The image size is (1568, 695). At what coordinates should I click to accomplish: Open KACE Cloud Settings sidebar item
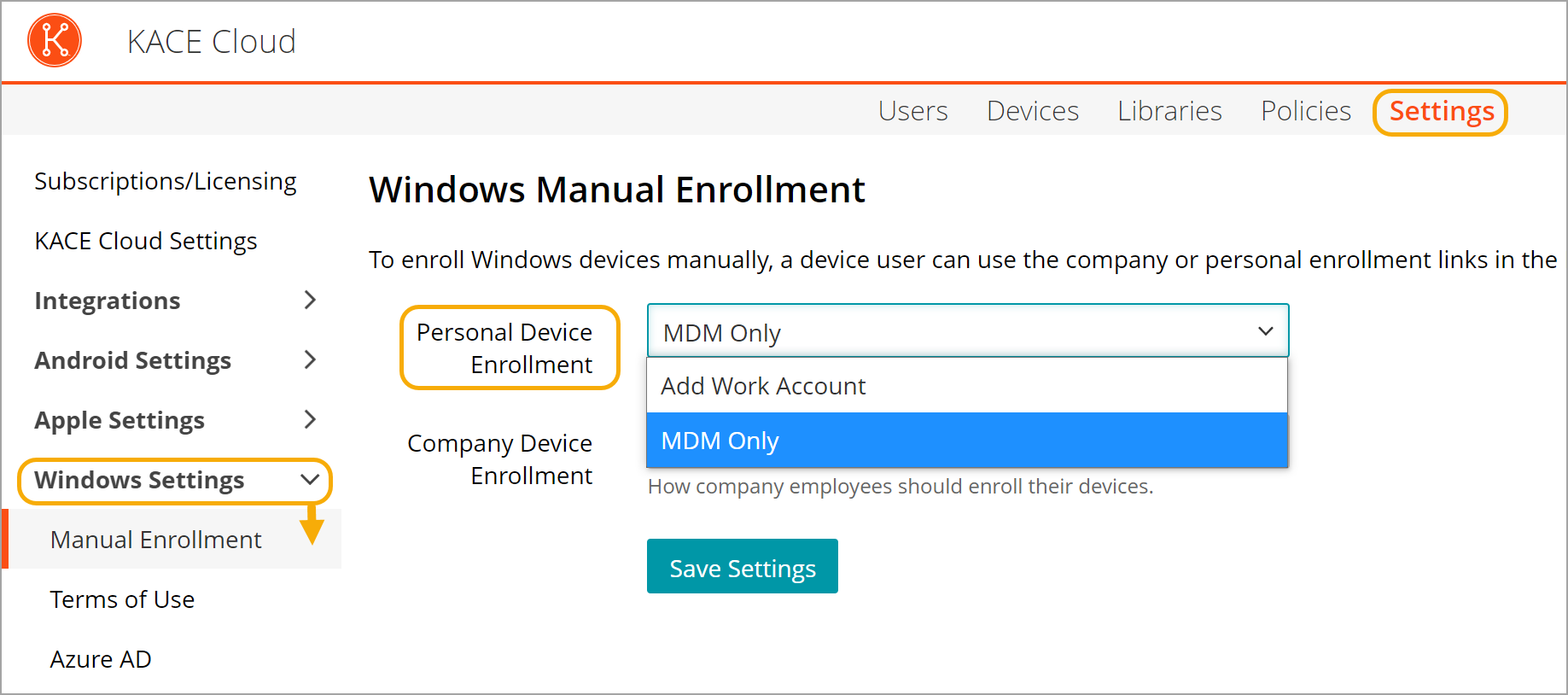(x=146, y=241)
